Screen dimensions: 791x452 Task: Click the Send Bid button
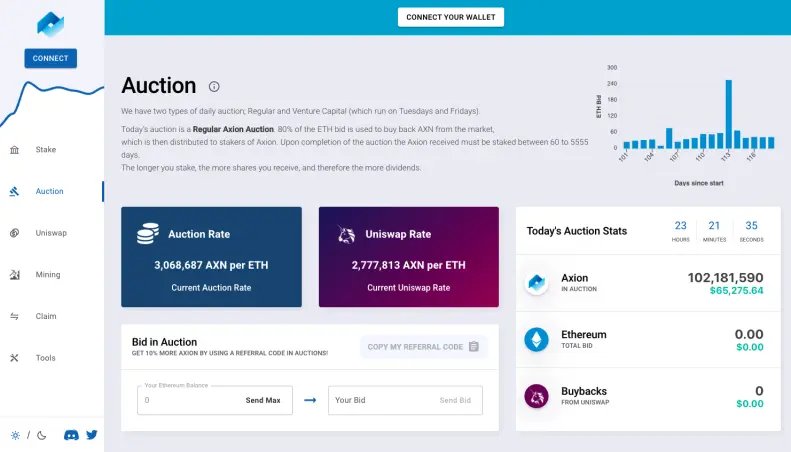(x=455, y=400)
